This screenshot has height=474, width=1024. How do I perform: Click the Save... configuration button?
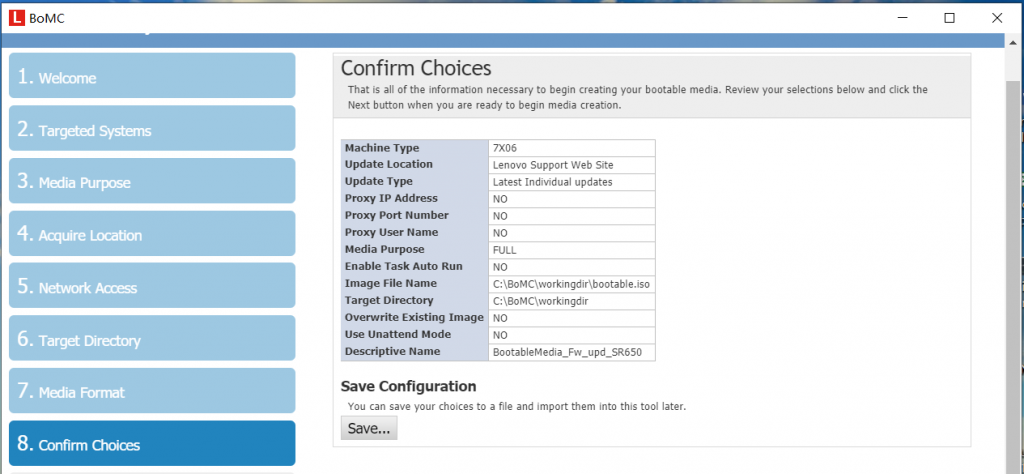pyautogui.click(x=369, y=428)
